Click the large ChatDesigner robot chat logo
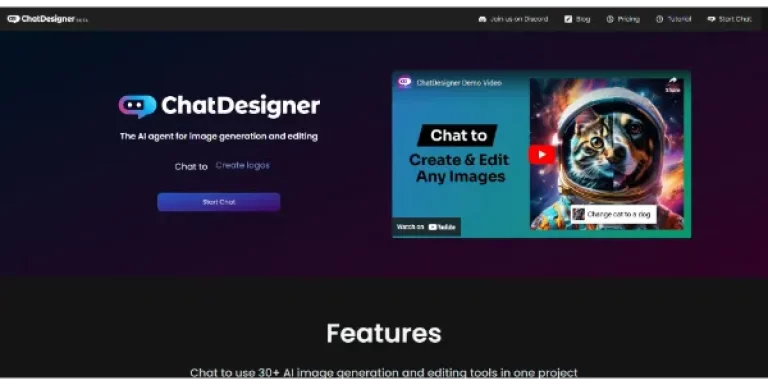The height and width of the screenshot is (385, 768). point(137,106)
